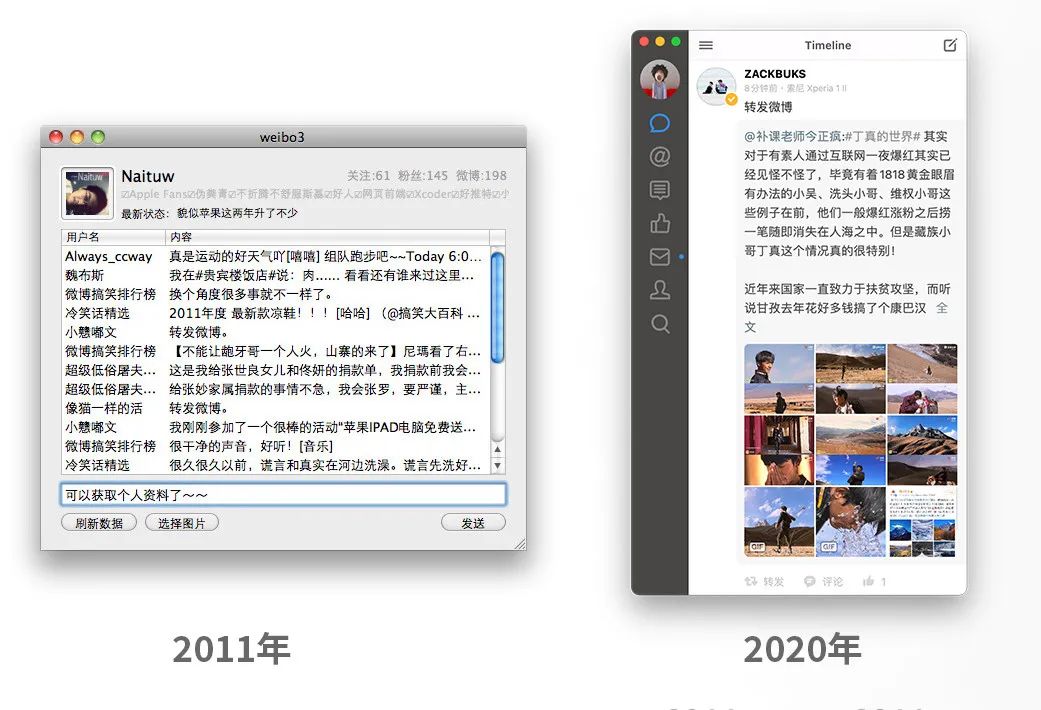Screen dimensions: 1041x710
Task: Open the hamburger menu beside Timeline
Action: coord(706,45)
